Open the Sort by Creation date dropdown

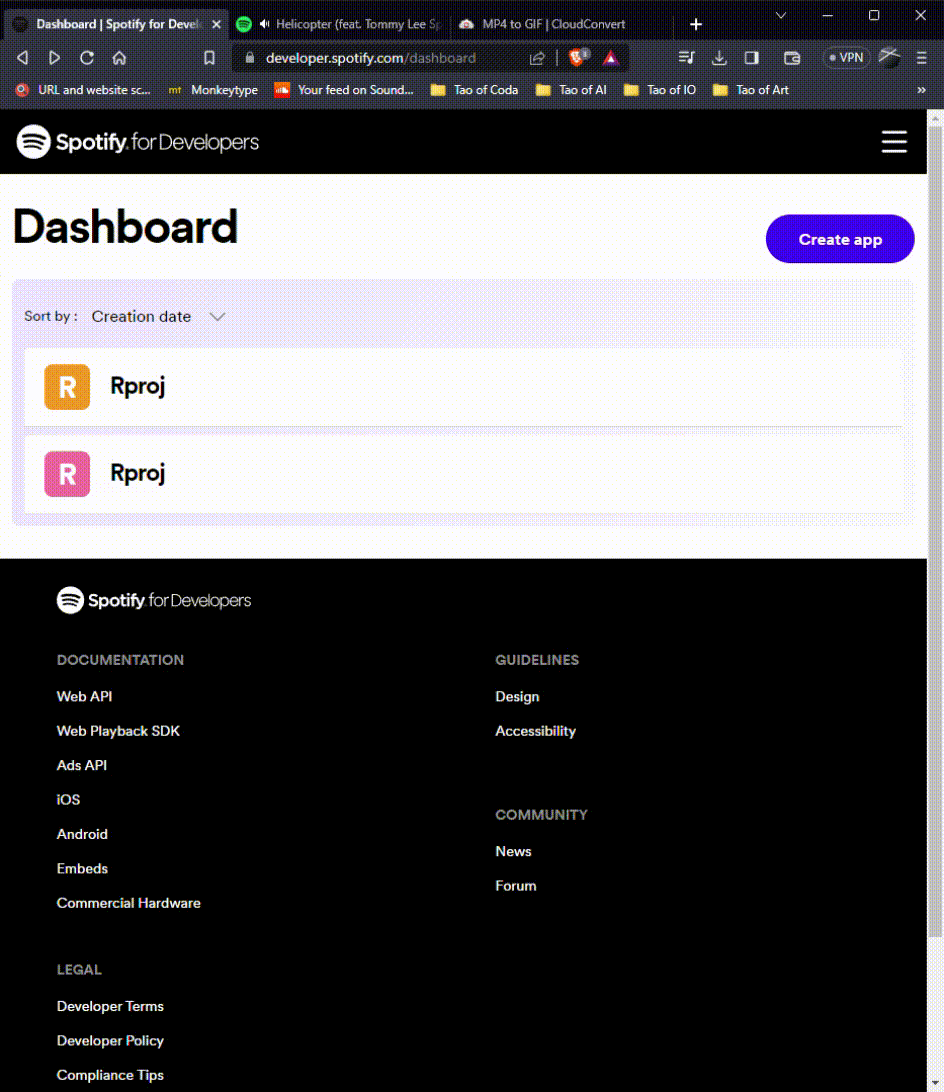click(x=159, y=316)
